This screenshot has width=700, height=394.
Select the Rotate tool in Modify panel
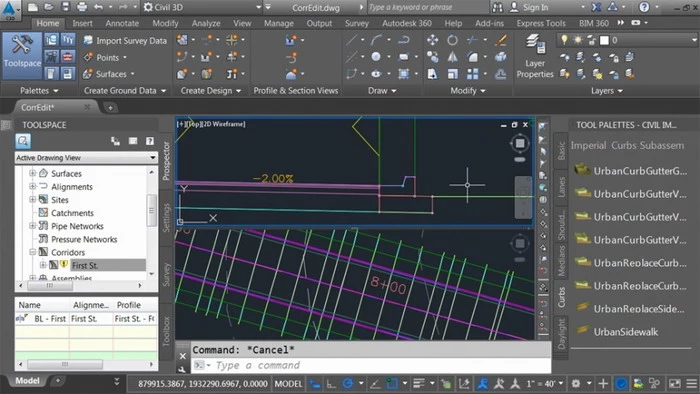pos(452,40)
